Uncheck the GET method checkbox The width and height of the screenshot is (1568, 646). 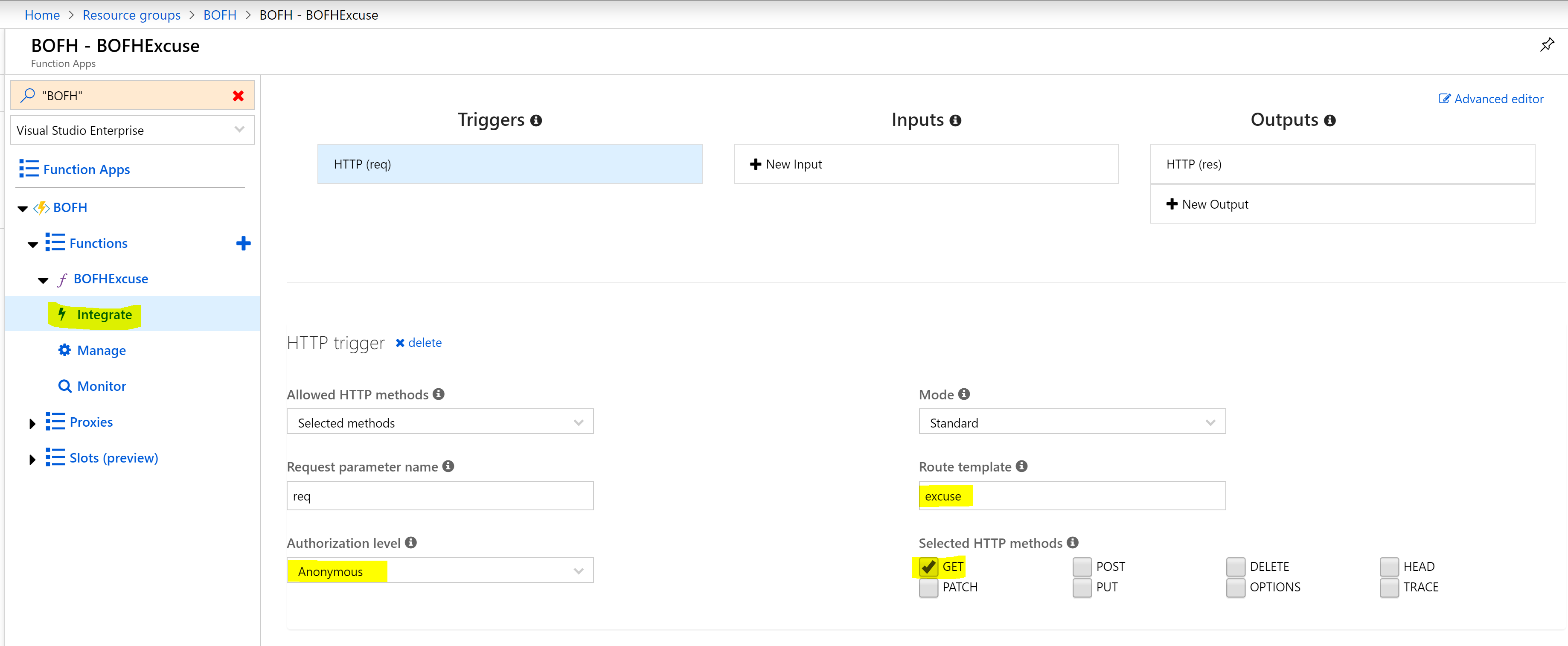pyautogui.click(x=928, y=567)
